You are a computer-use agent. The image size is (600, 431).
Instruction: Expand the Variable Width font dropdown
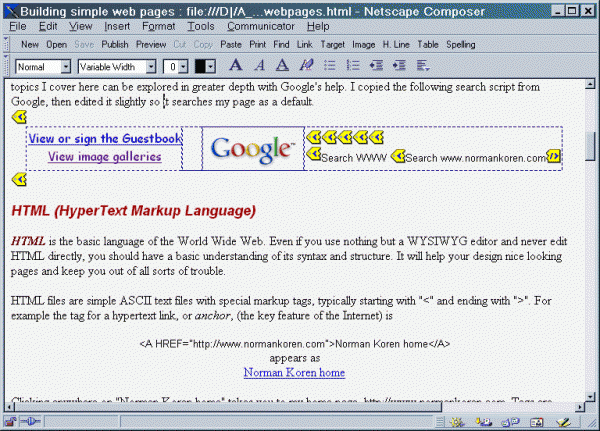pos(151,67)
